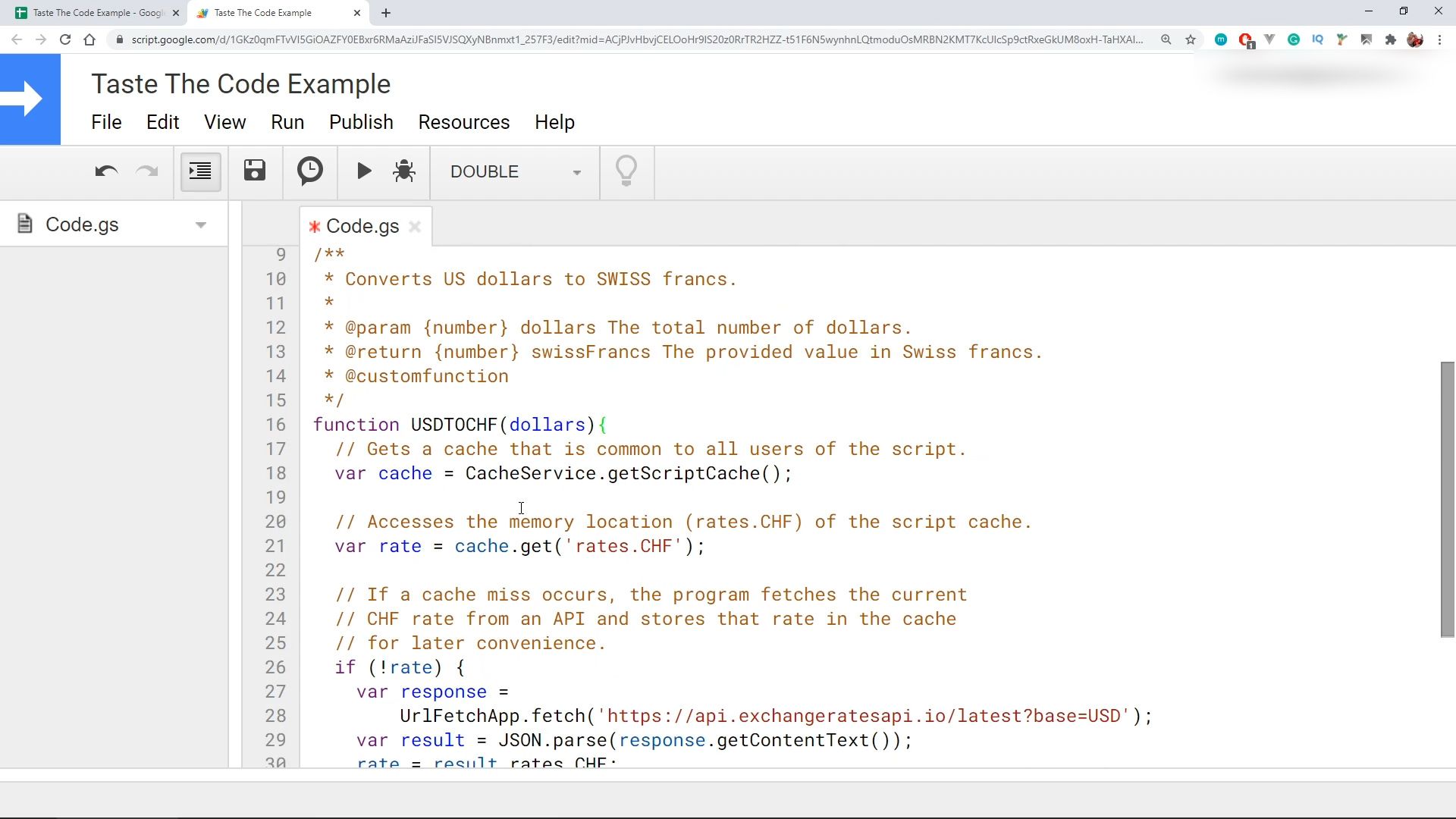Switch to the Google Sheets browser tab
1456x819 pixels.
point(97,13)
